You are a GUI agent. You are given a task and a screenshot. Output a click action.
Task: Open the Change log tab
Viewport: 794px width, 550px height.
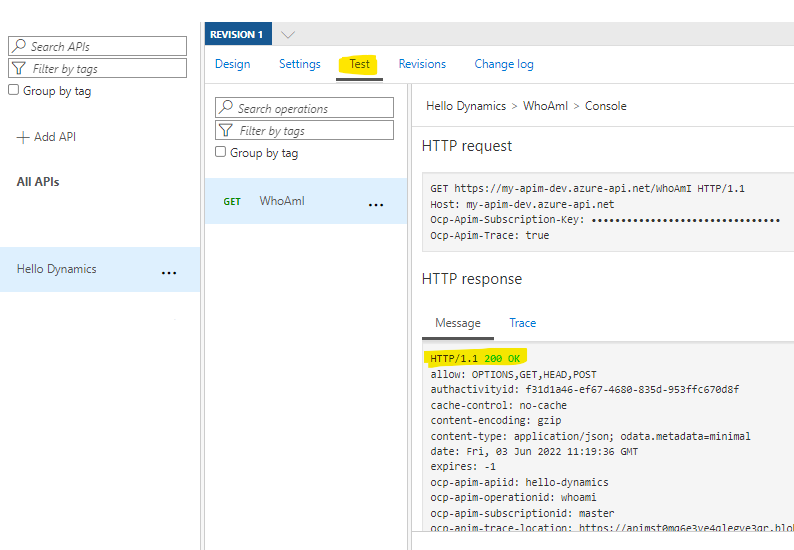point(503,64)
